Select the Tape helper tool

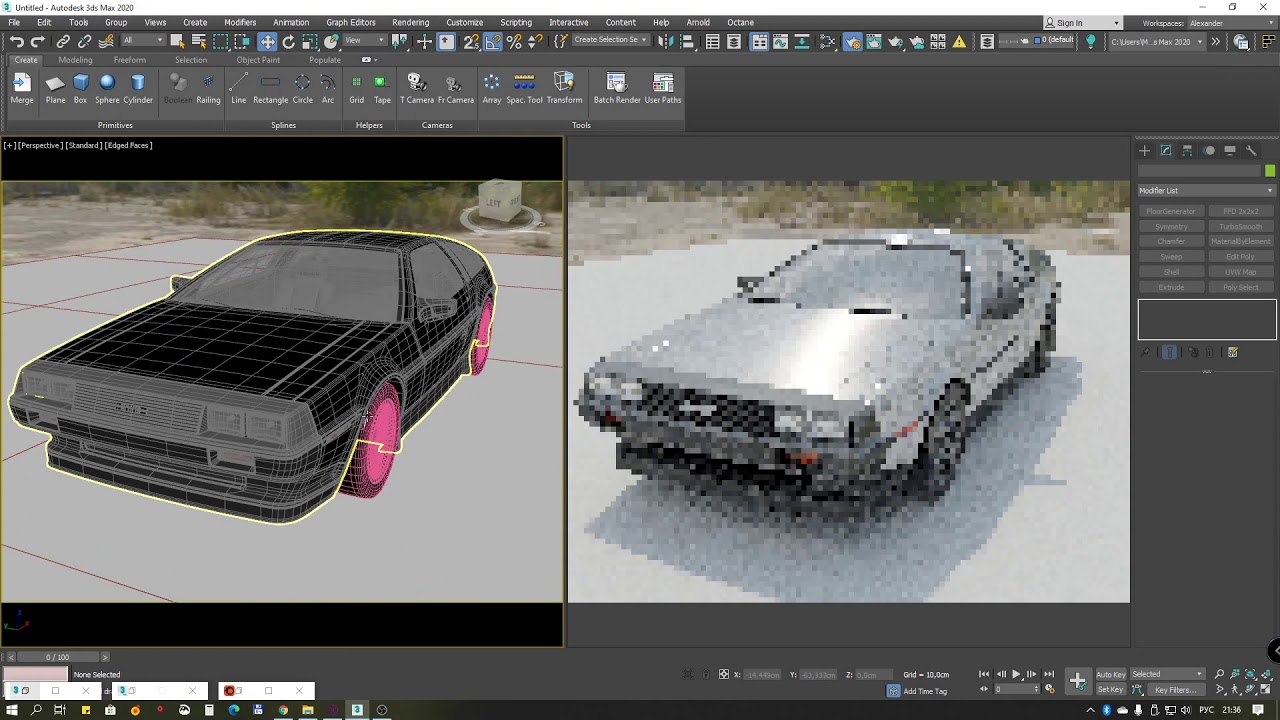point(382,88)
